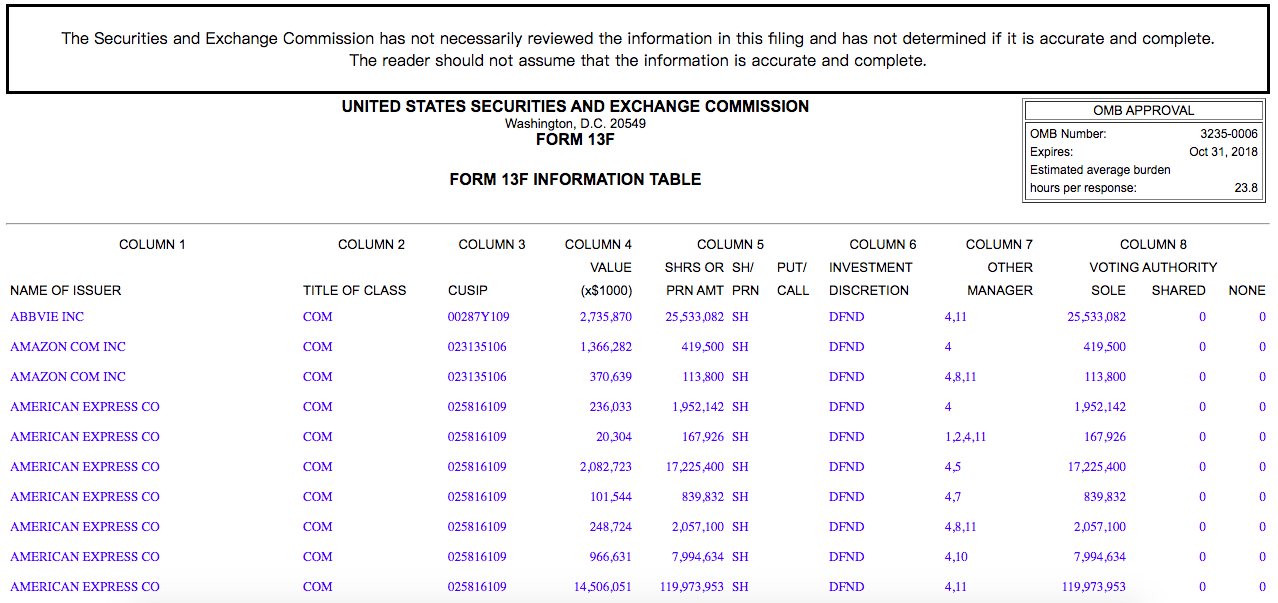Click other manager entry 4,10
The height and width of the screenshot is (603, 1278).
[x=955, y=557]
